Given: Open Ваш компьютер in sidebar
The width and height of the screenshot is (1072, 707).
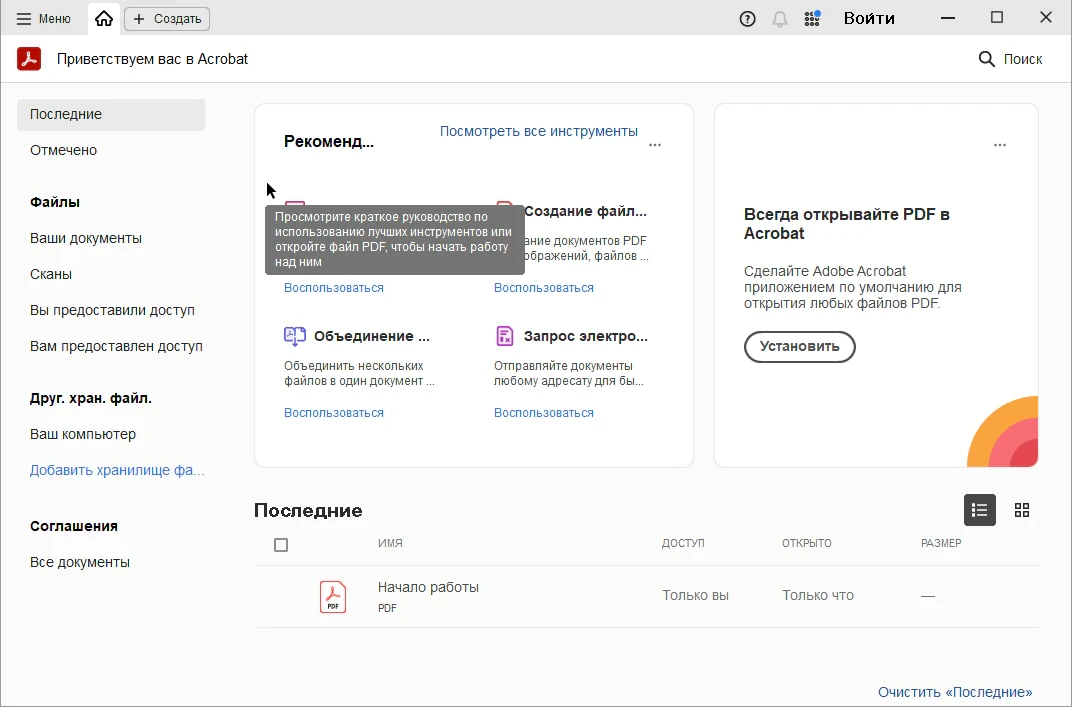Looking at the screenshot, I should (83, 434).
